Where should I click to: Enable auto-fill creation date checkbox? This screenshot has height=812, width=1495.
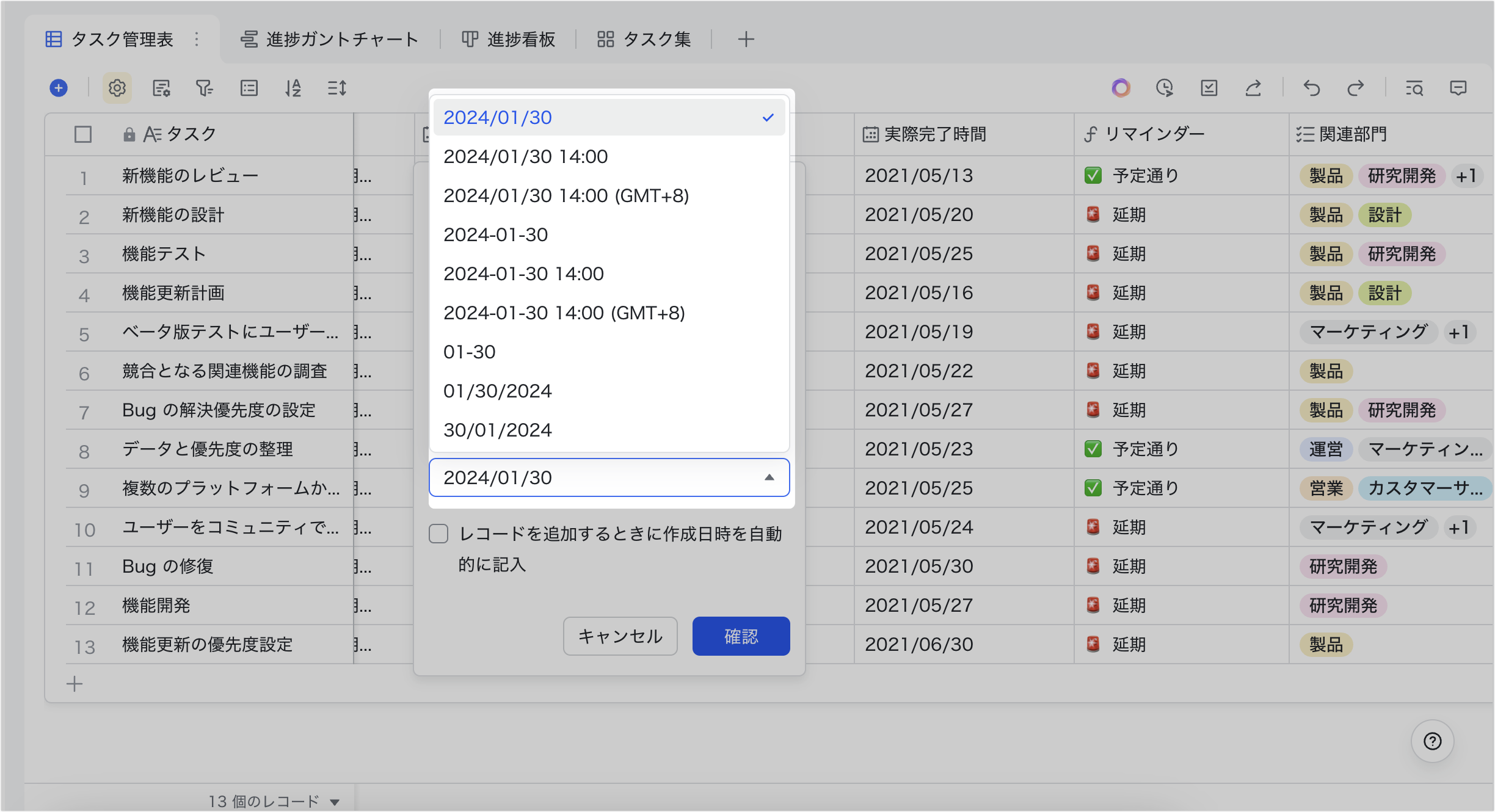pos(438,534)
